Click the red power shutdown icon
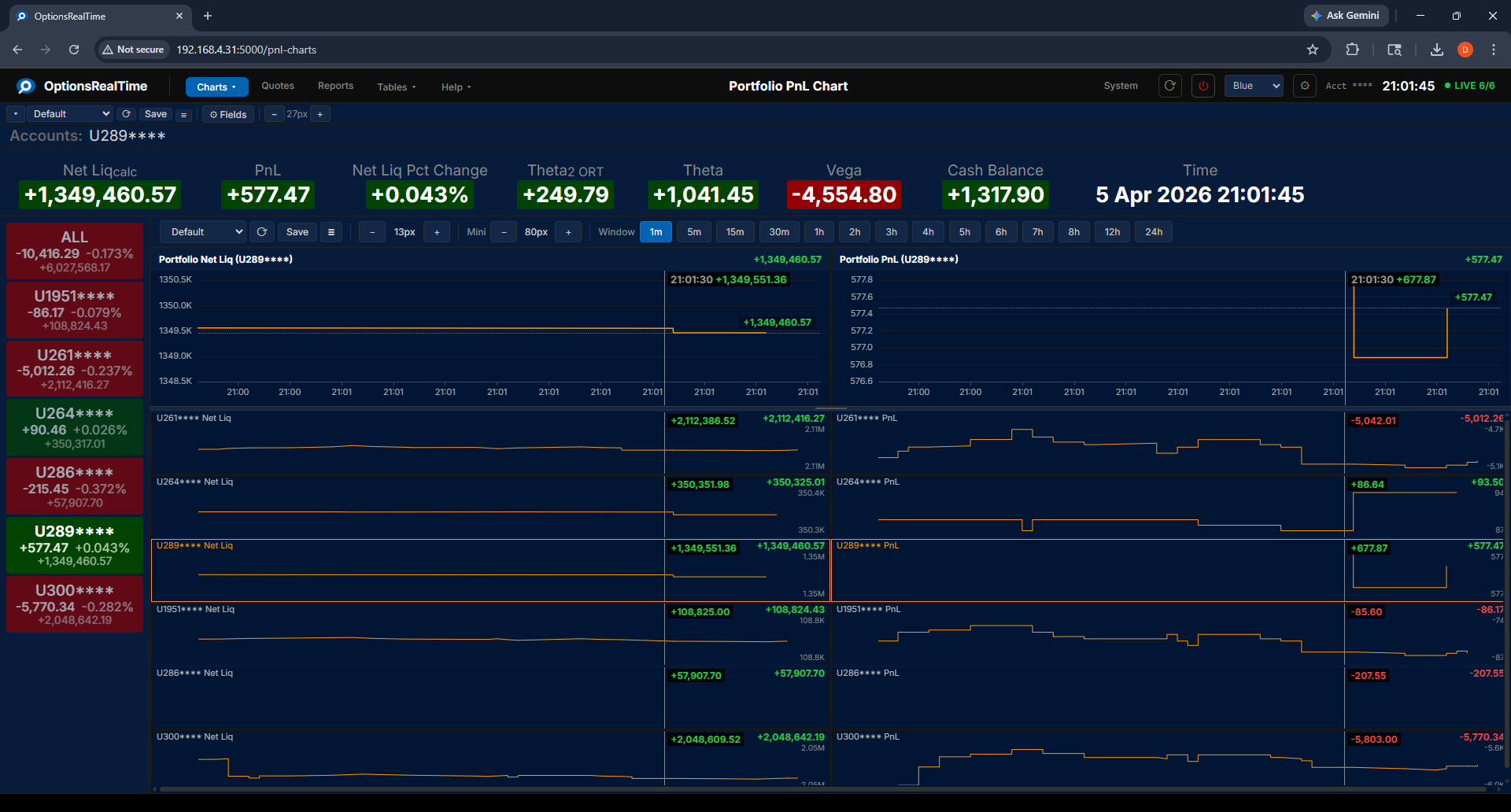This screenshot has height=812, width=1511. 1203,86
